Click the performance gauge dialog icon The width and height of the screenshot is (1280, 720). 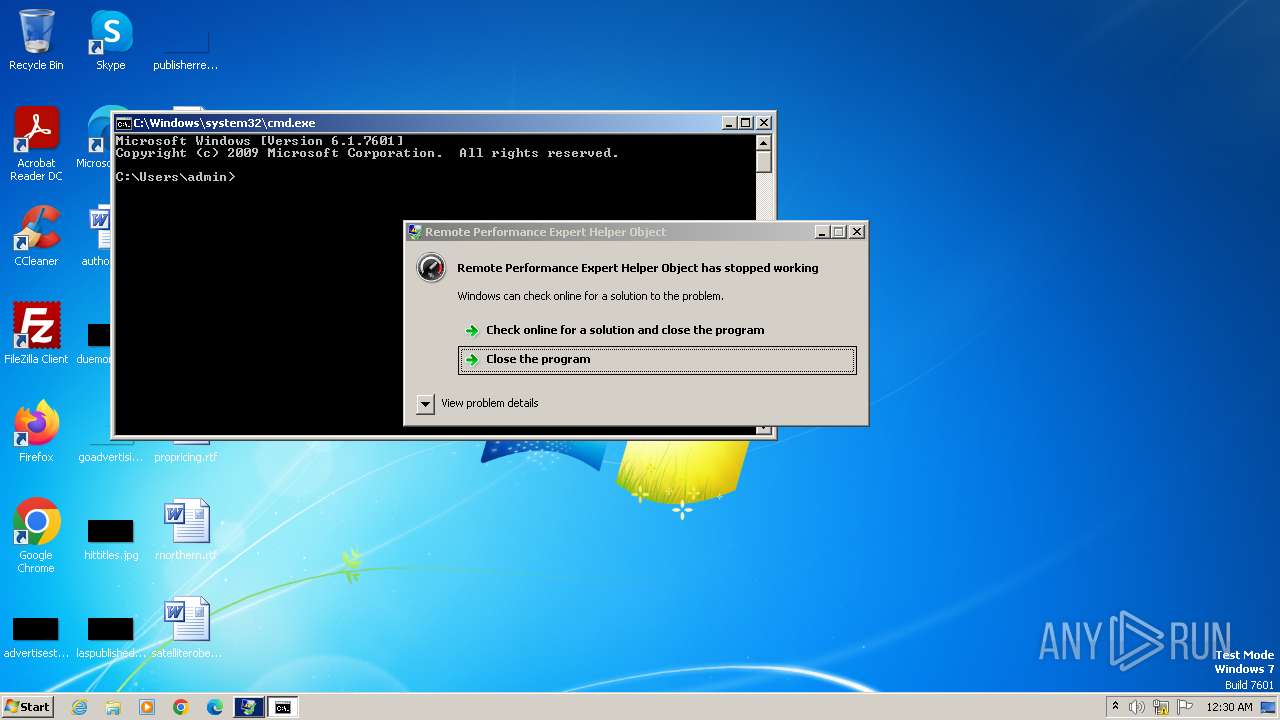click(x=431, y=268)
